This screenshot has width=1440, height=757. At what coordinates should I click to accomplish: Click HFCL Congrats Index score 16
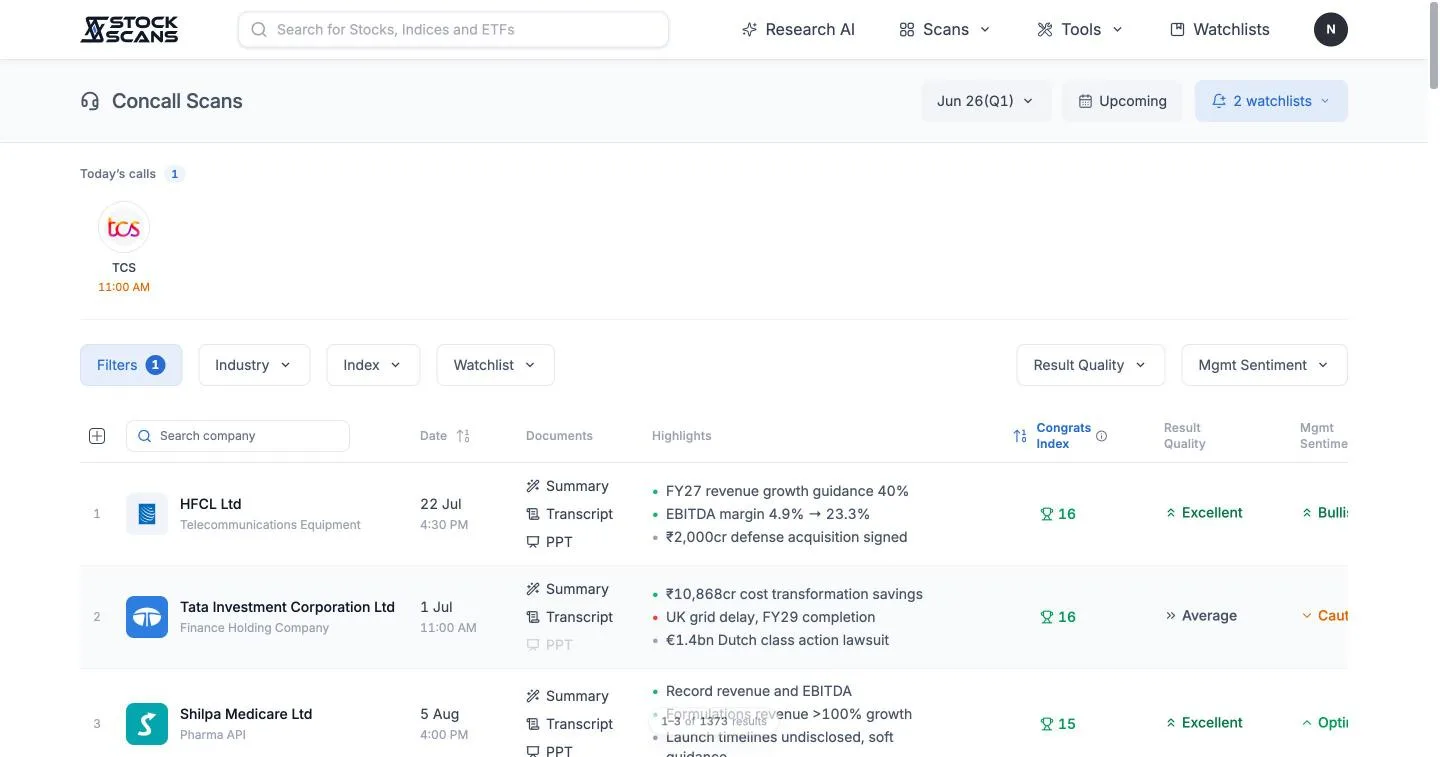pos(1058,514)
